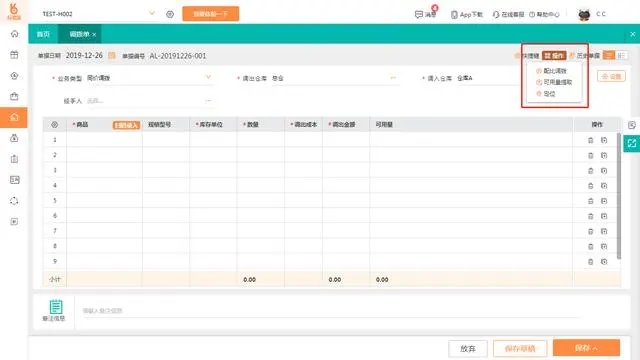Click the 放弃 button
The height and width of the screenshot is (360, 640).
pyautogui.click(x=468, y=349)
